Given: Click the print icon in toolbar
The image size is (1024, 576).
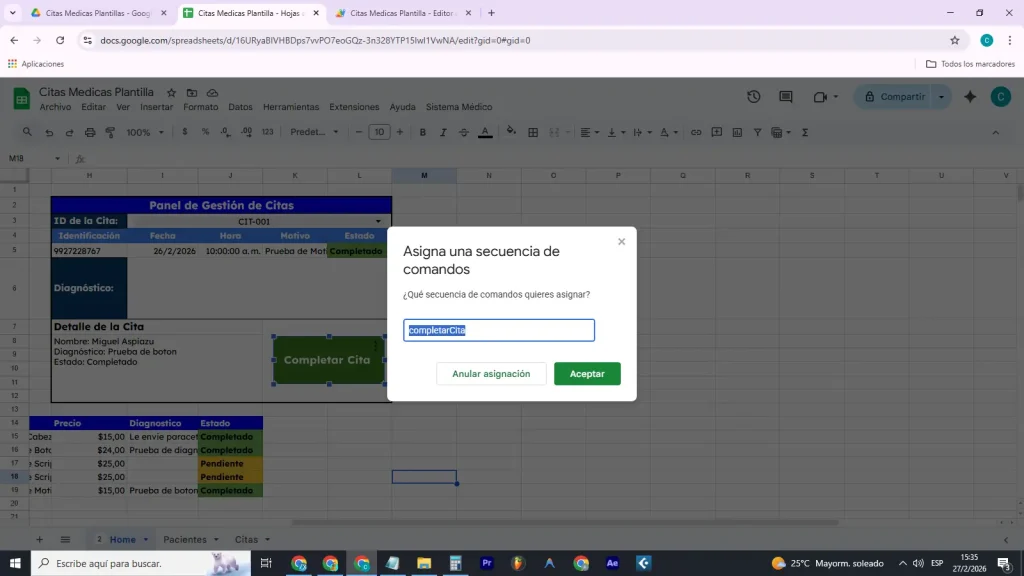Looking at the screenshot, I should (x=90, y=132).
